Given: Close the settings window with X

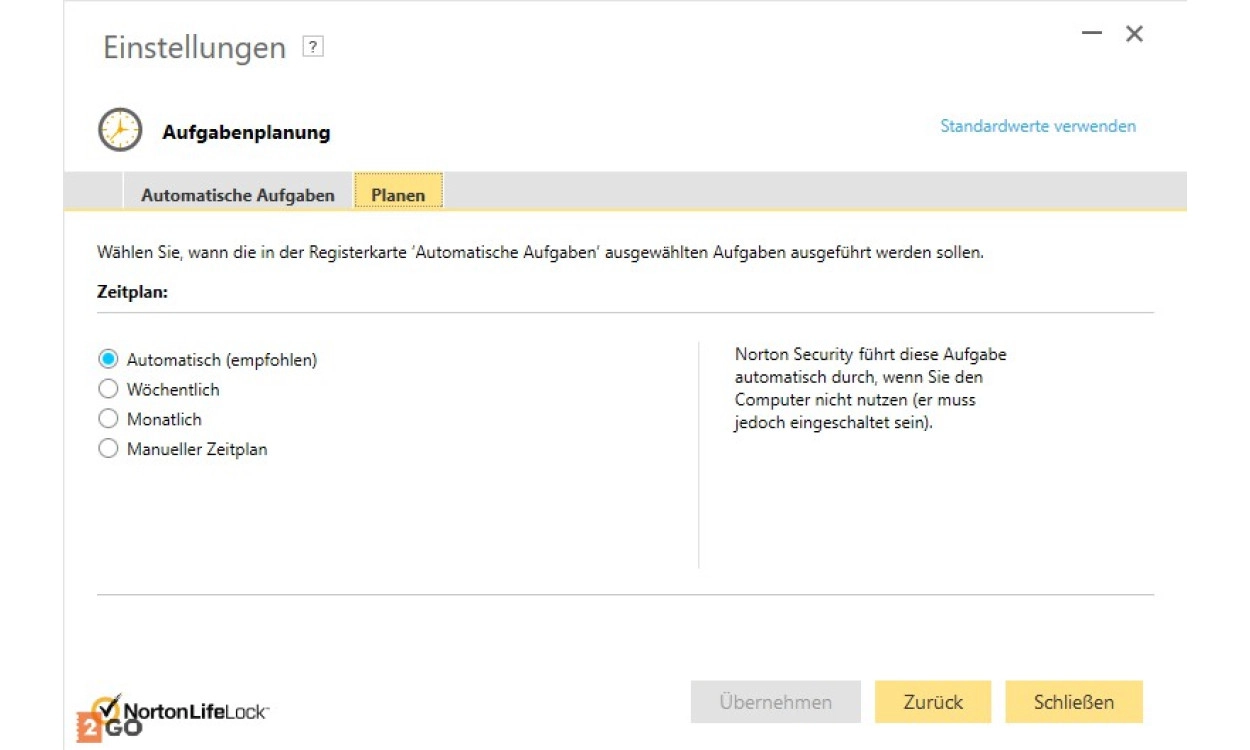Looking at the screenshot, I should pos(1134,34).
